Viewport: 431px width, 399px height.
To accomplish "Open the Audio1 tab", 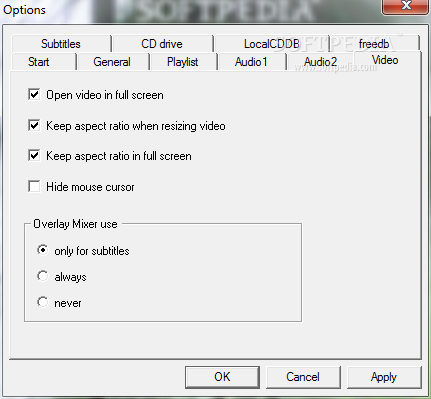I will click(251, 62).
